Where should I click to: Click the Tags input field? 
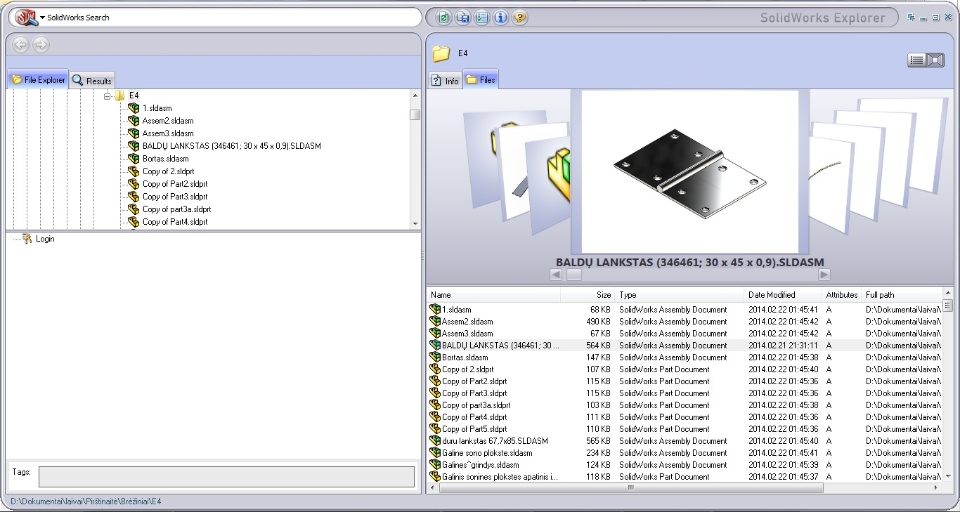(x=227, y=476)
